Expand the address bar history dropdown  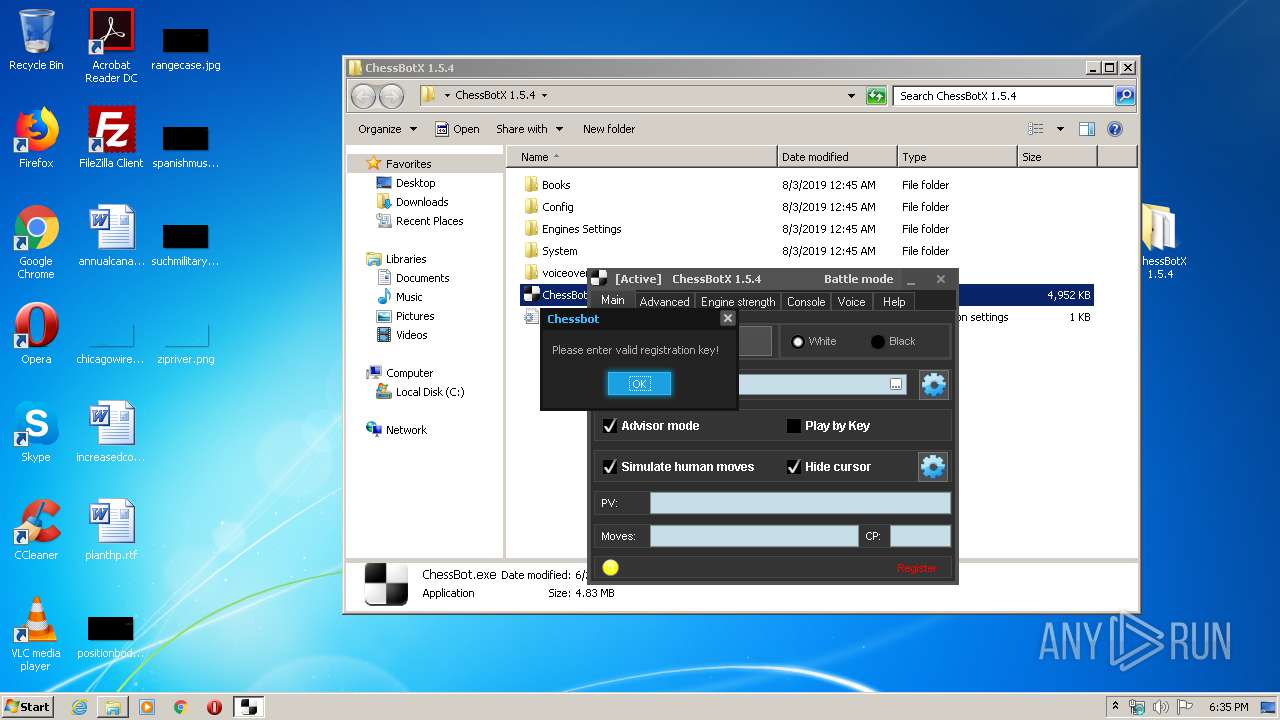[x=851, y=96]
